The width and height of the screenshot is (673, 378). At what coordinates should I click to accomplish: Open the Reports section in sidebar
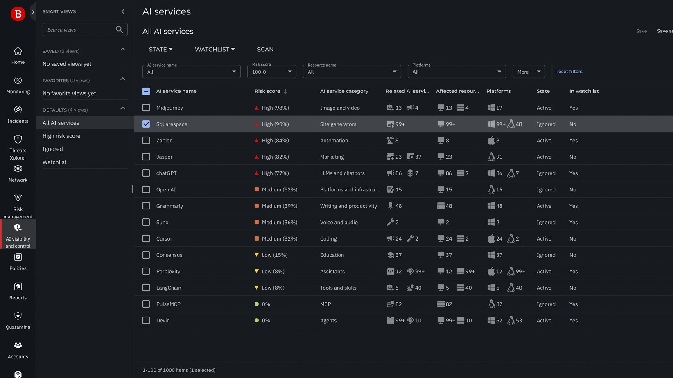click(18, 291)
